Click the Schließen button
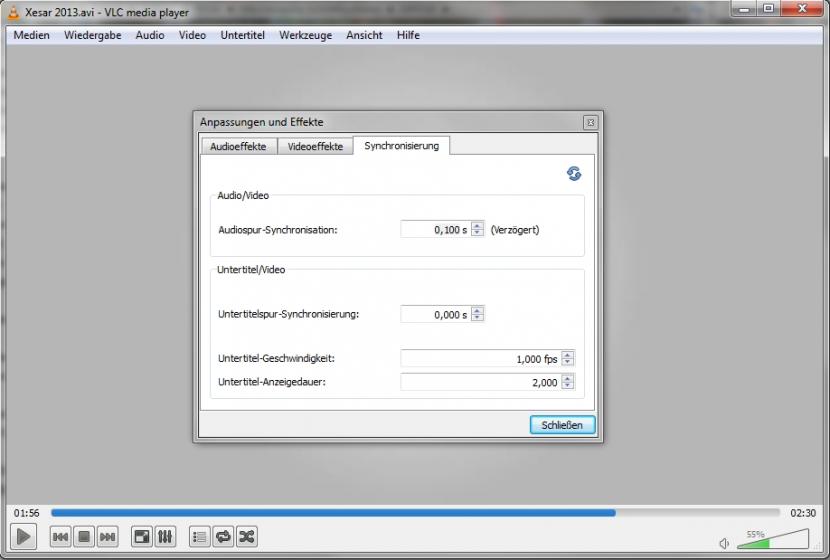 [x=562, y=425]
